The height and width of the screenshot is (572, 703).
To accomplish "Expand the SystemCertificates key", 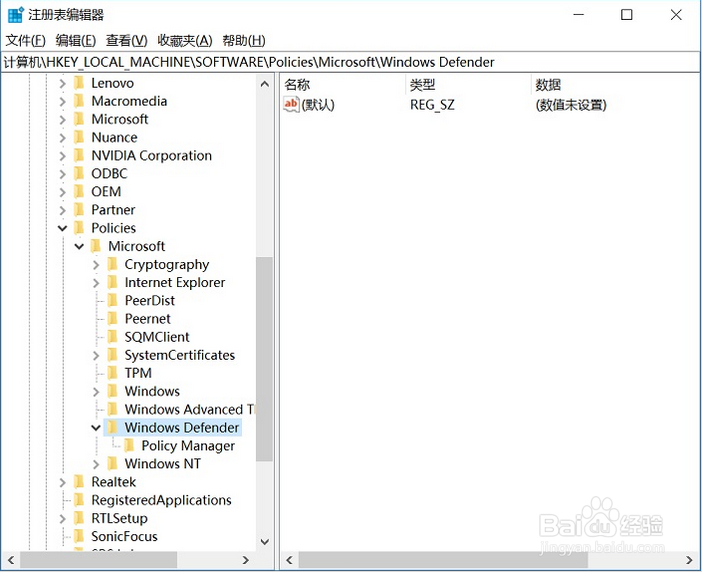I will (96, 355).
